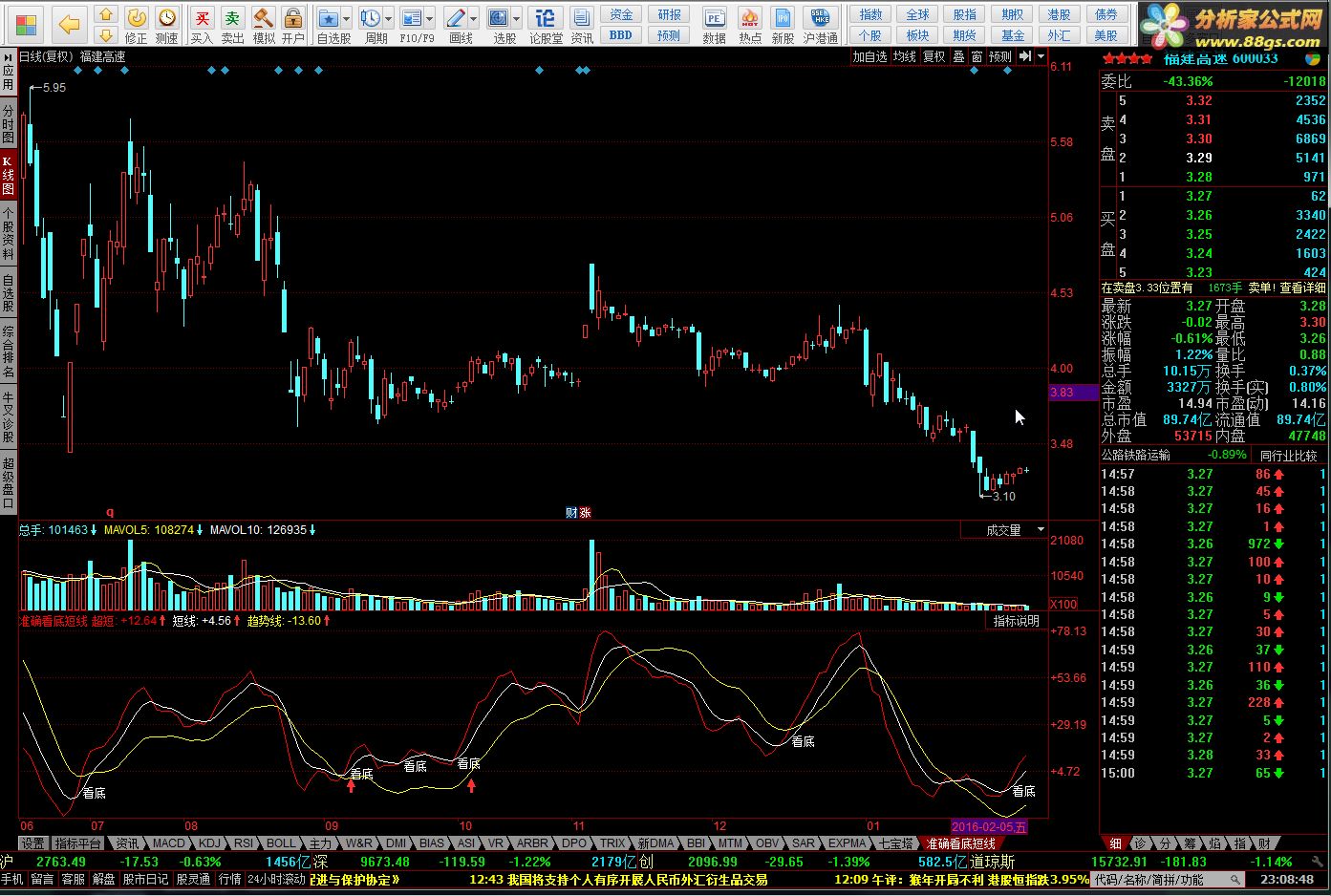
Task: Switch to the MACD indicator tab
Action: click(x=168, y=843)
